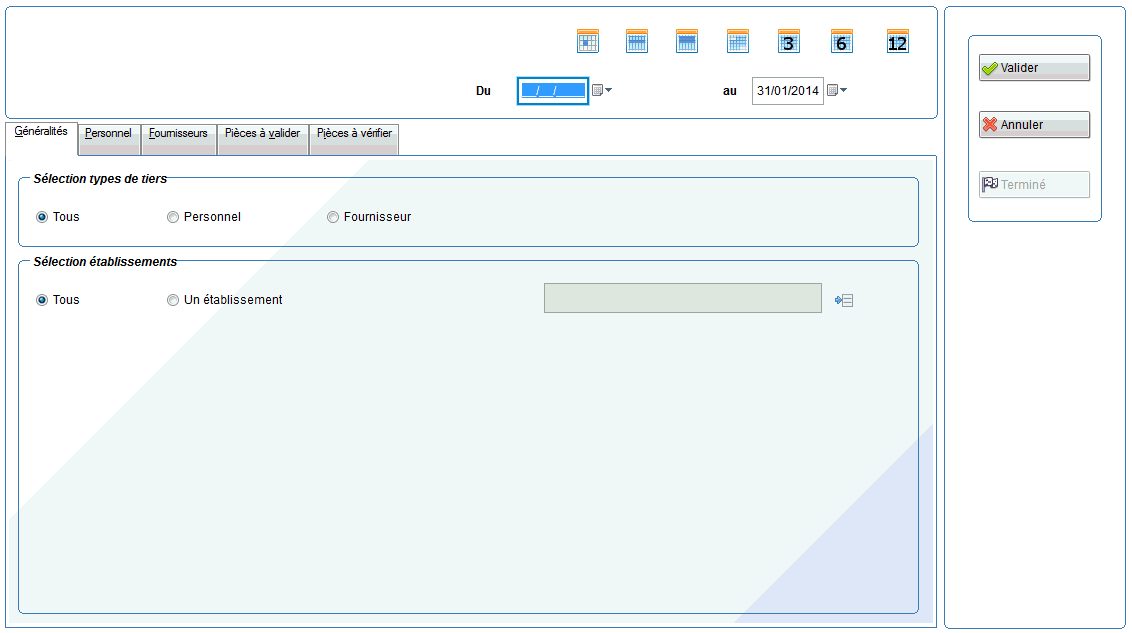Select the 6-month calendar period icon
This screenshot has width=1132, height=633.
842,42
